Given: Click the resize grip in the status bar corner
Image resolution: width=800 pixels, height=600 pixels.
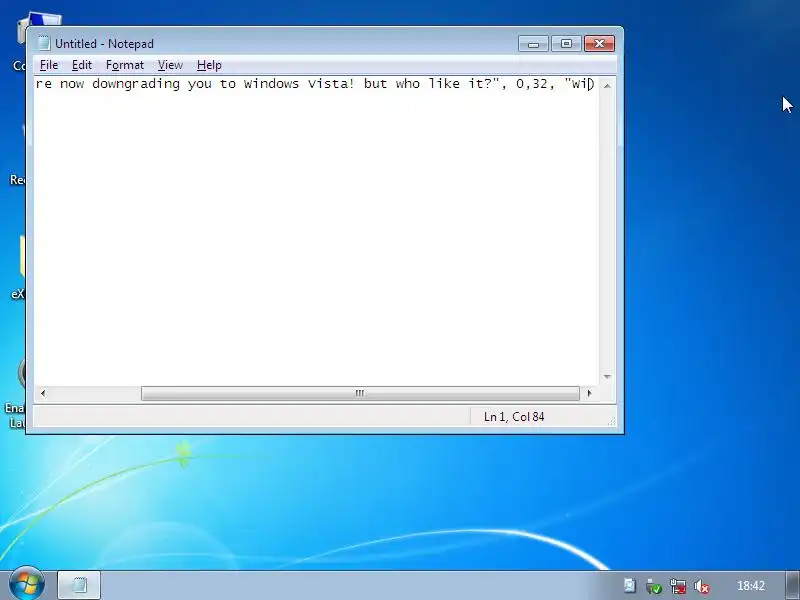Looking at the screenshot, I should [x=611, y=420].
